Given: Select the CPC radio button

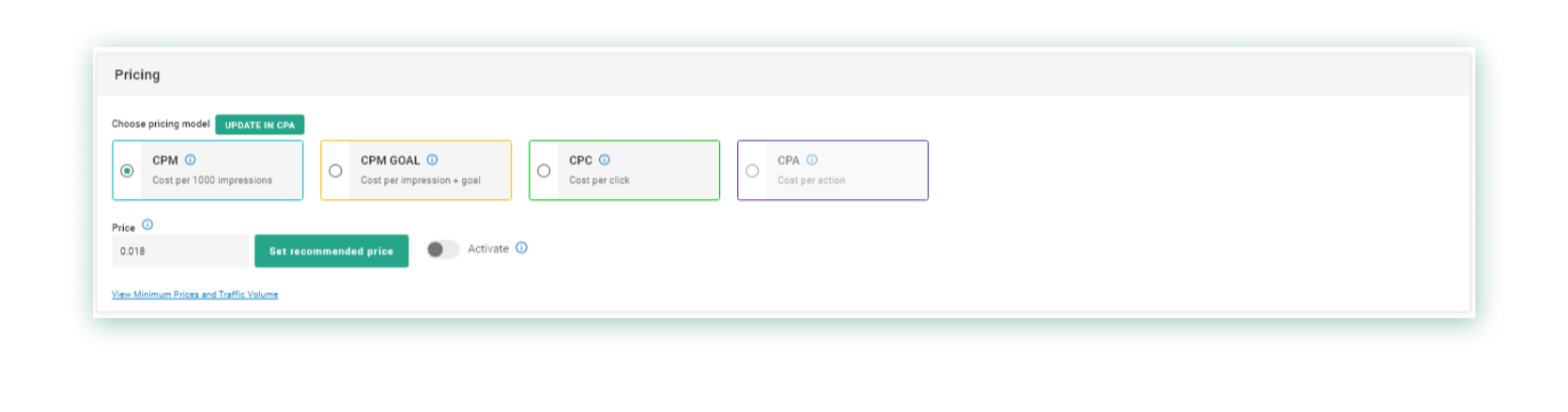Looking at the screenshot, I should 544,171.
